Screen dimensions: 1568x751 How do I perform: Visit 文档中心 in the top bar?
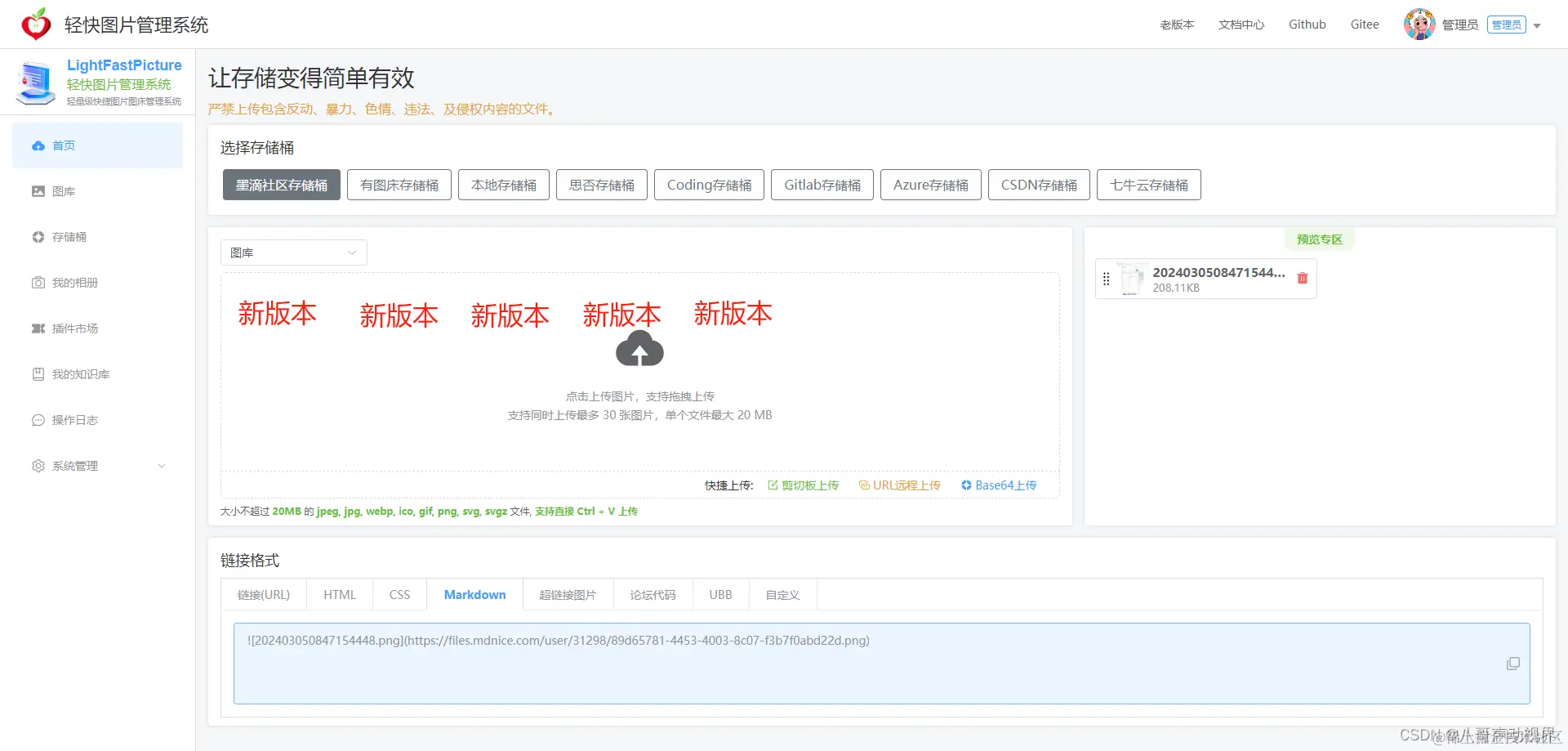[1241, 24]
